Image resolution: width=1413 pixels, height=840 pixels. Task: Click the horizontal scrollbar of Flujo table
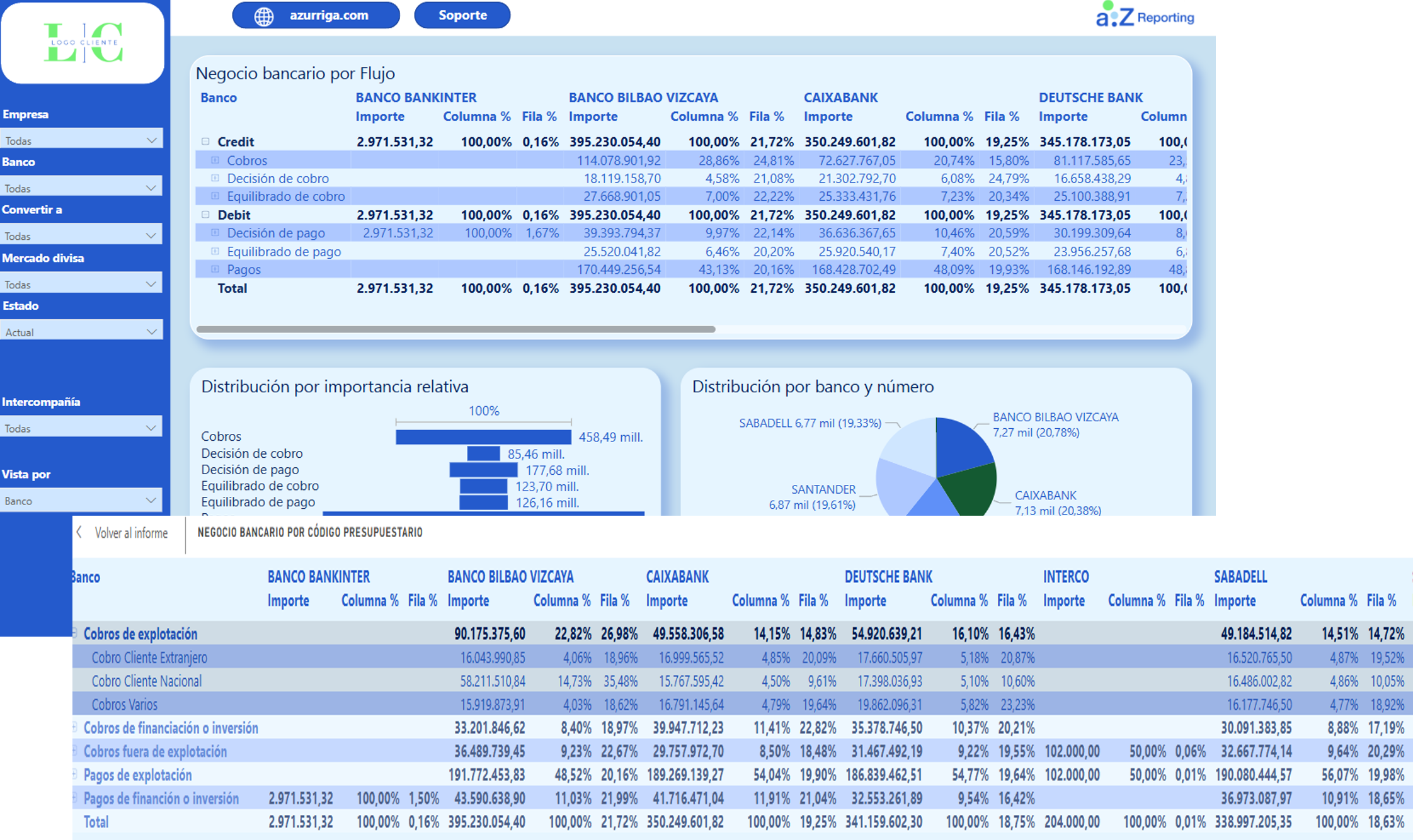pos(455,329)
